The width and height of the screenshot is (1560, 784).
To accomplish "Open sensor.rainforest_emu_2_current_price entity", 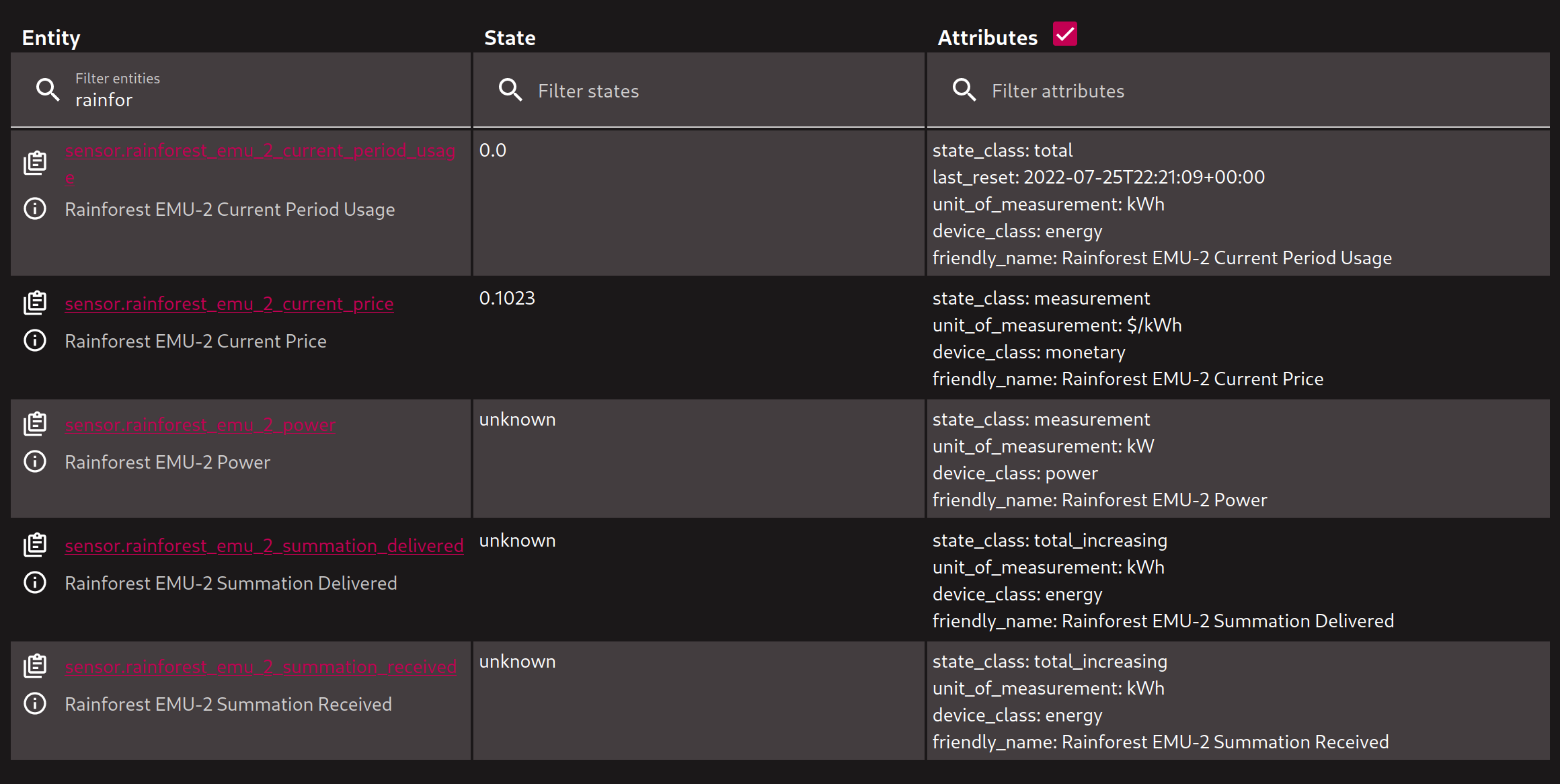I will point(229,303).
